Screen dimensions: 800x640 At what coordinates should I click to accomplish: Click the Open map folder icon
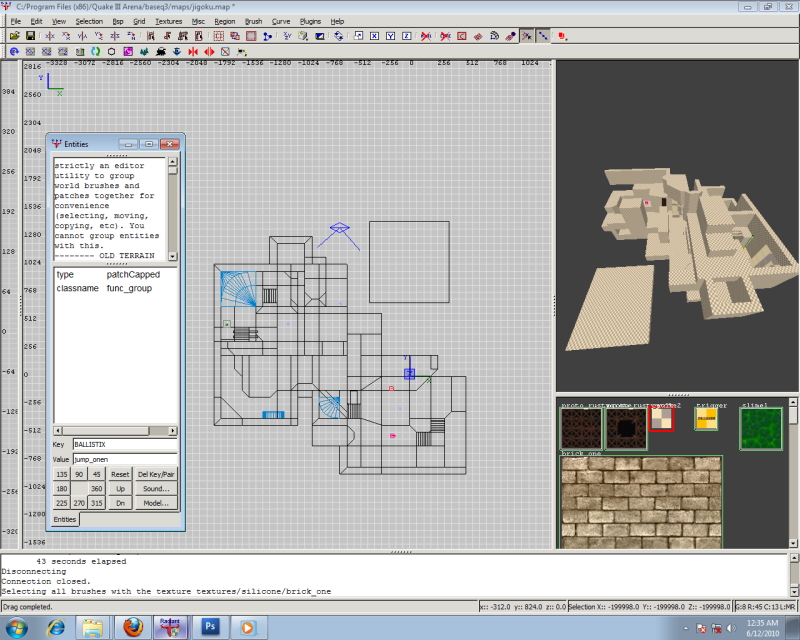click(x=14, y=36)
